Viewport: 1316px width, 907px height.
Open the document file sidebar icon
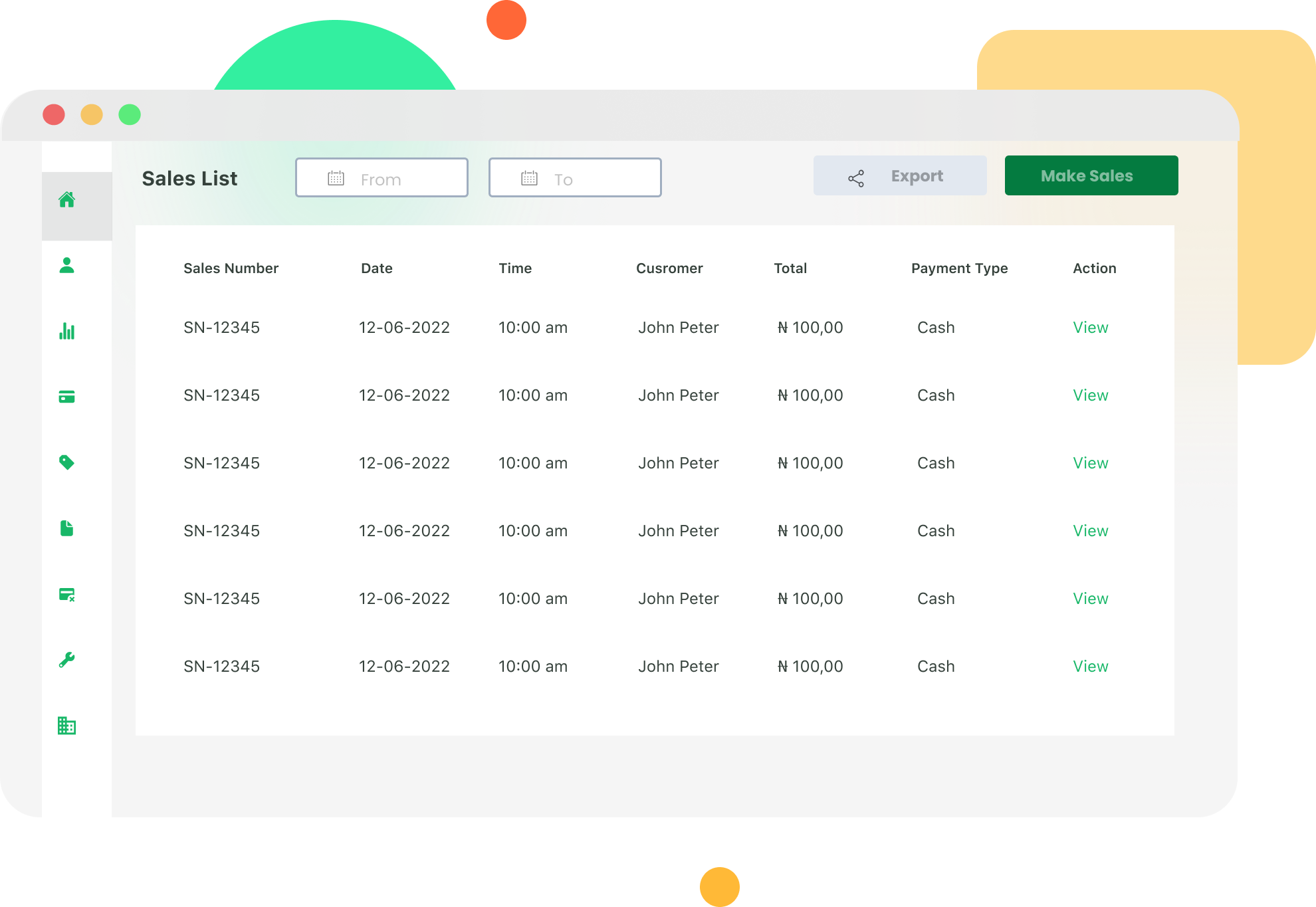67,528
